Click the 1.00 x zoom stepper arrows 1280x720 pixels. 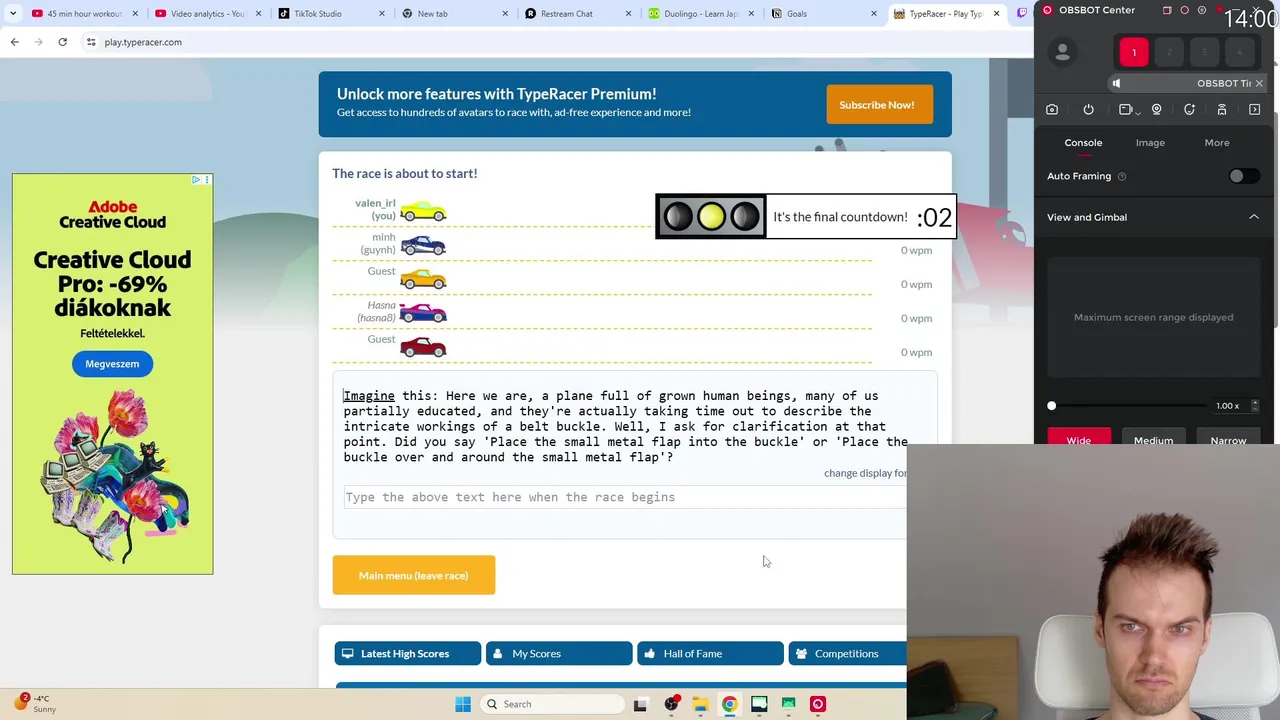coord(1255,406)
